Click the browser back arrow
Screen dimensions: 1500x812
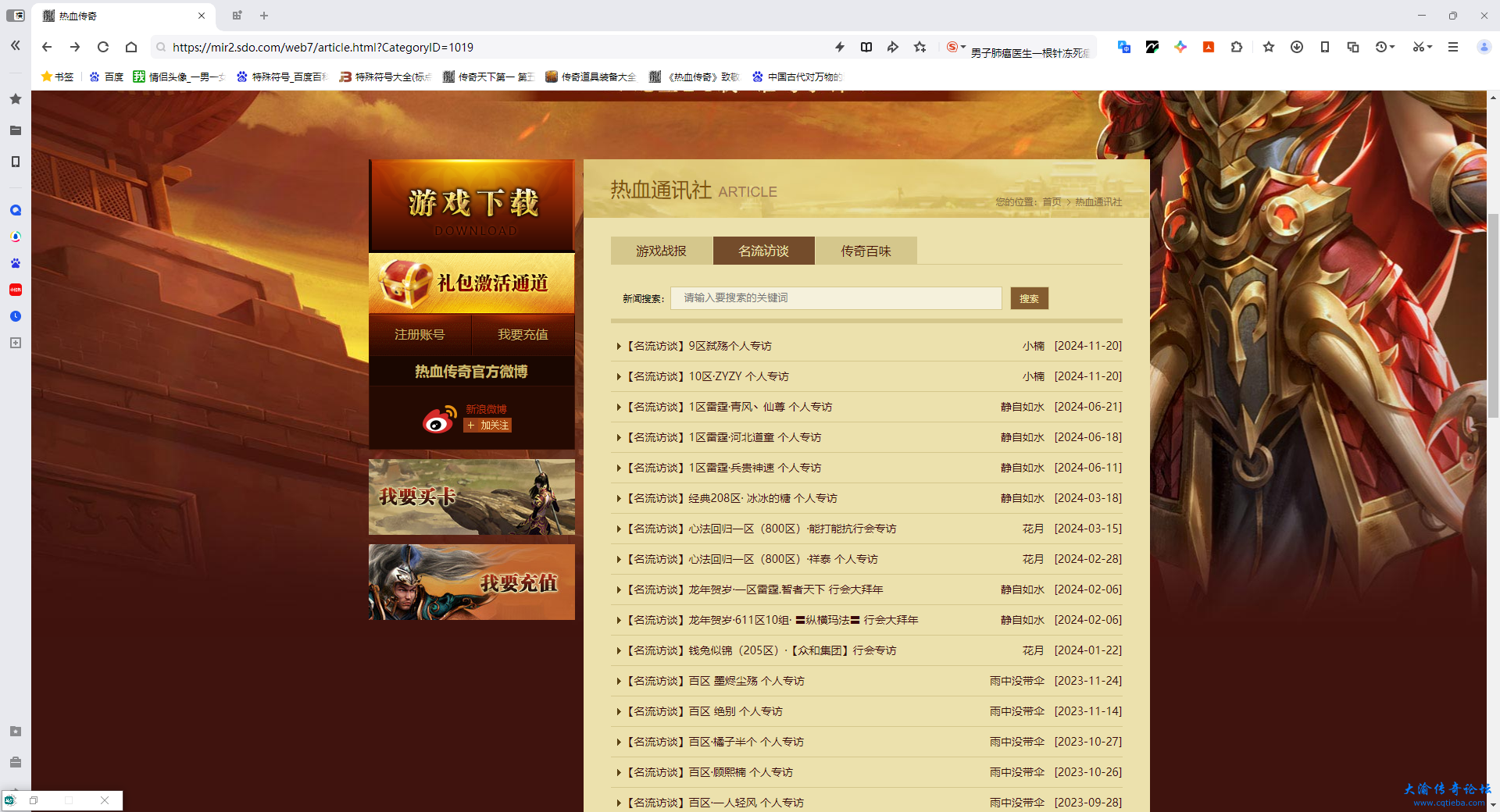[x=47, y=47]
